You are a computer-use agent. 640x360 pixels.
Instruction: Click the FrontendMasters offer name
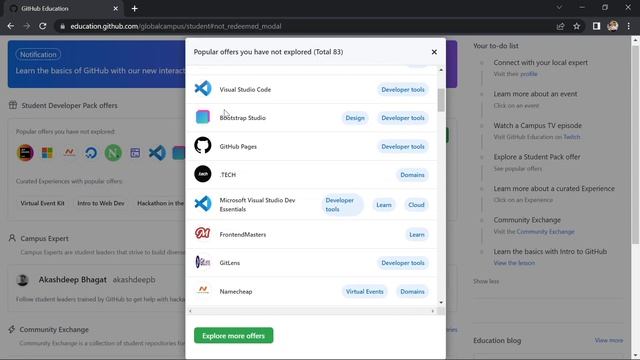(x=242, y=235)
